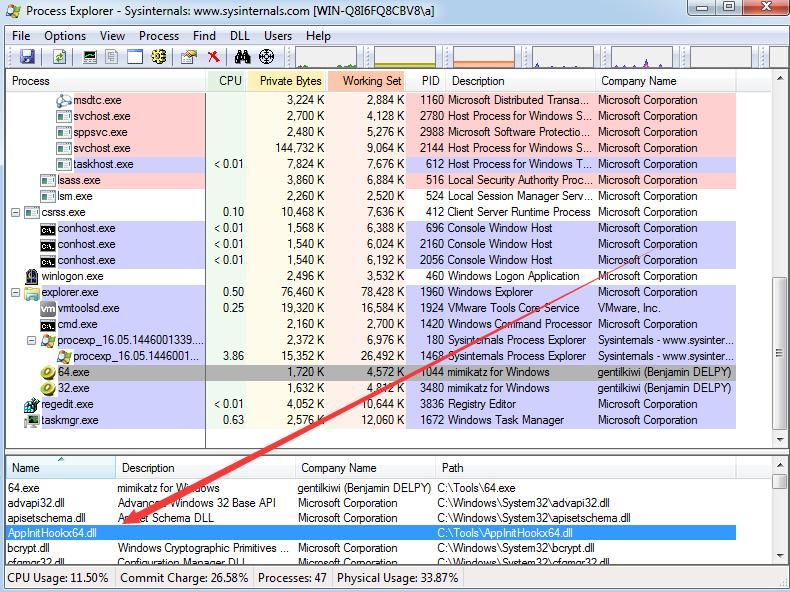Sort lower pane by Path header

pyautogui.click(x=586, y=468)
